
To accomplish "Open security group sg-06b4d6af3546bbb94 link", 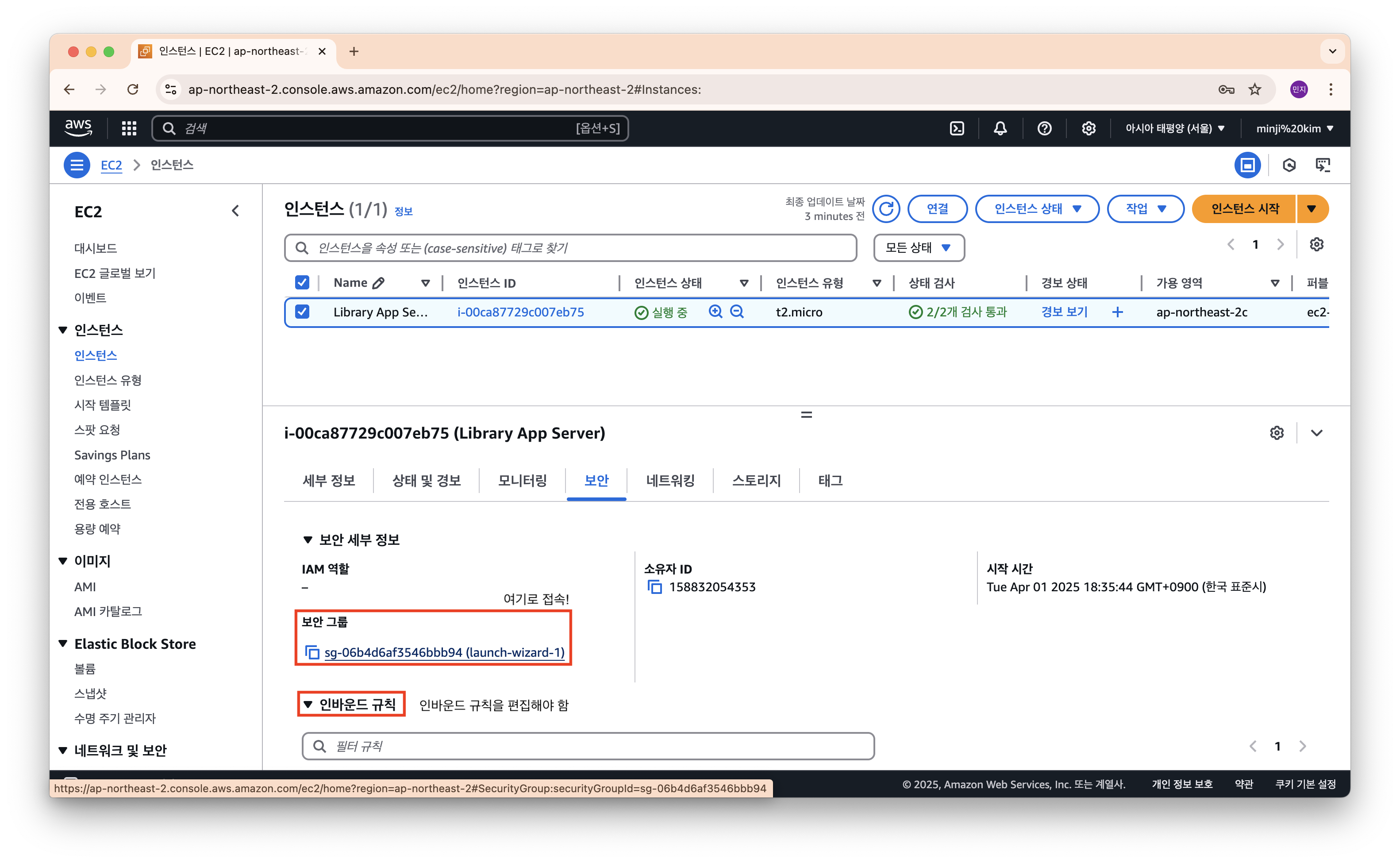I will [x=444, y=652].
